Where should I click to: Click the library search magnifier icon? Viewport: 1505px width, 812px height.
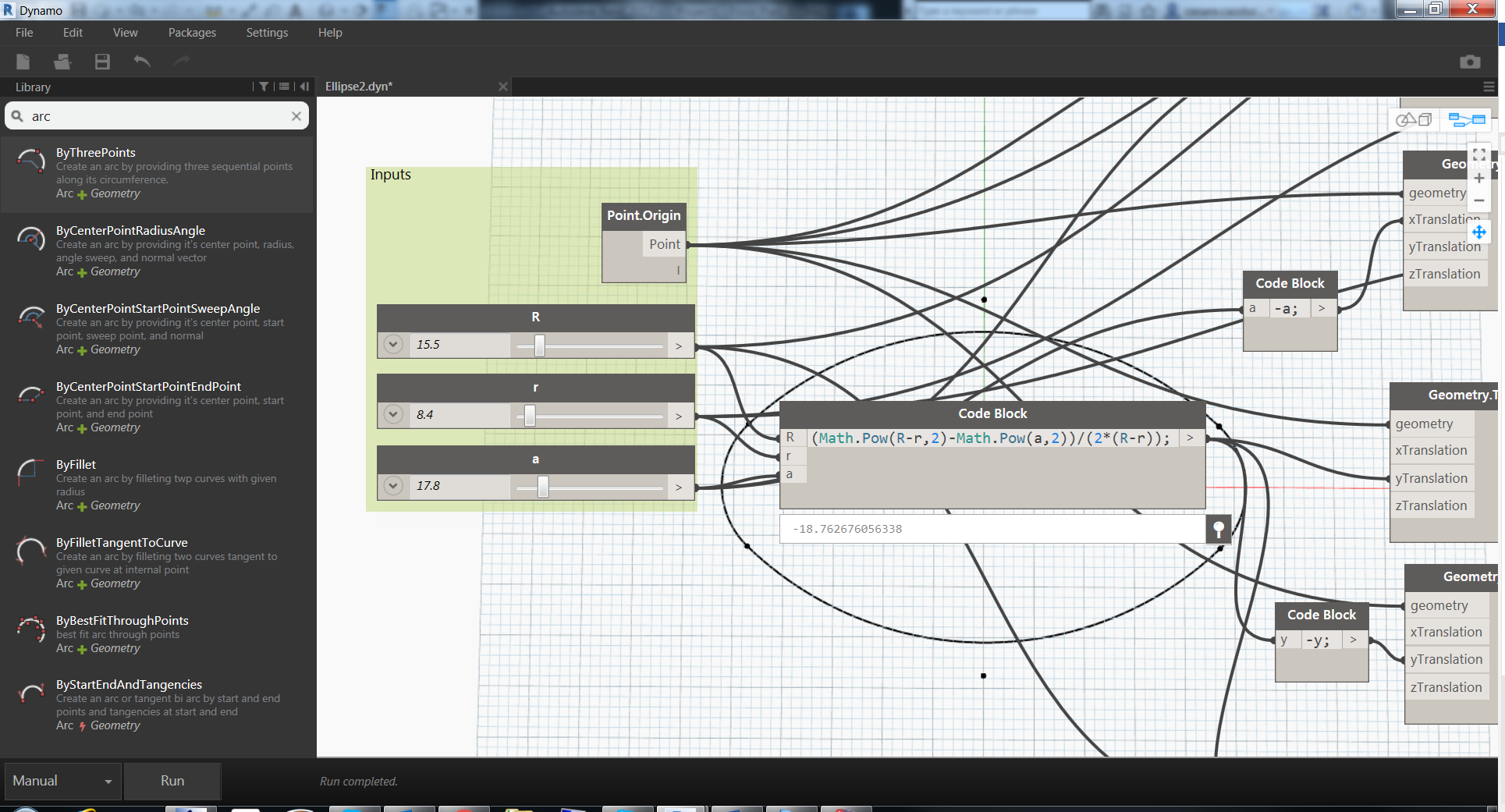[17, 116]
